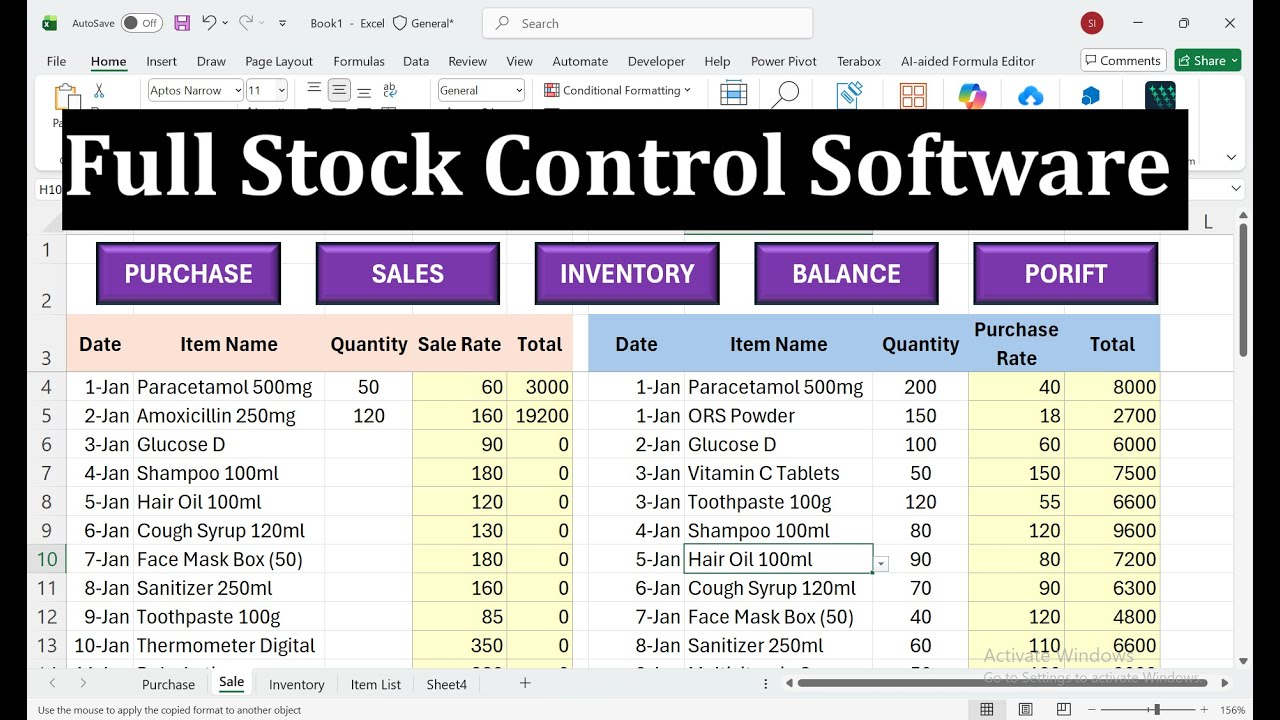Toggle the AutoSave switch
The width and height of the screenshot is (1280, 720).
142,23
